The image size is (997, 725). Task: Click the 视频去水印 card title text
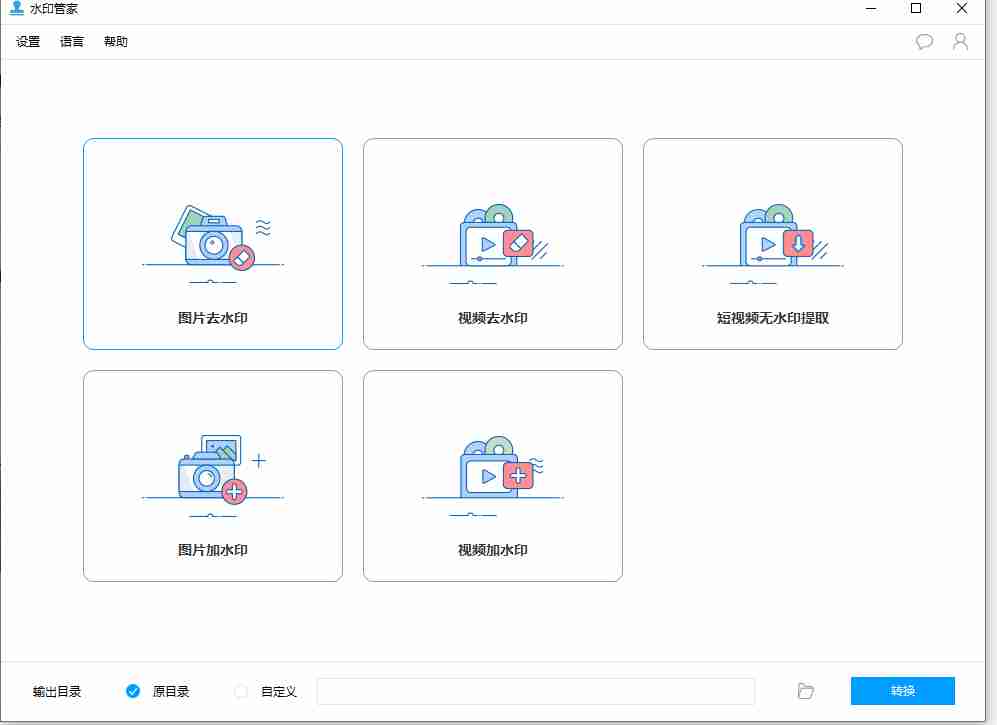pos(492,317)
